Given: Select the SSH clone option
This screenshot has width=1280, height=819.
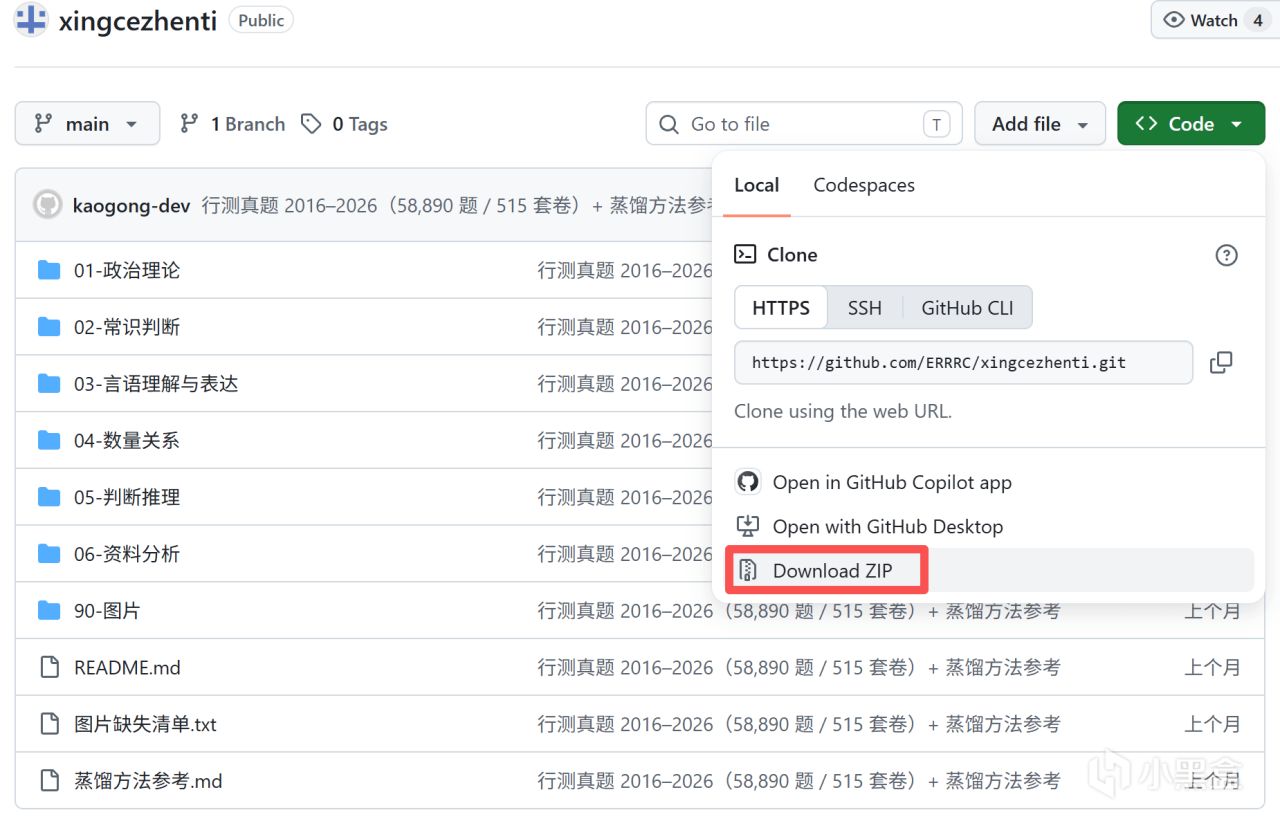Looking at the screenshot, I should click(865, 308).
